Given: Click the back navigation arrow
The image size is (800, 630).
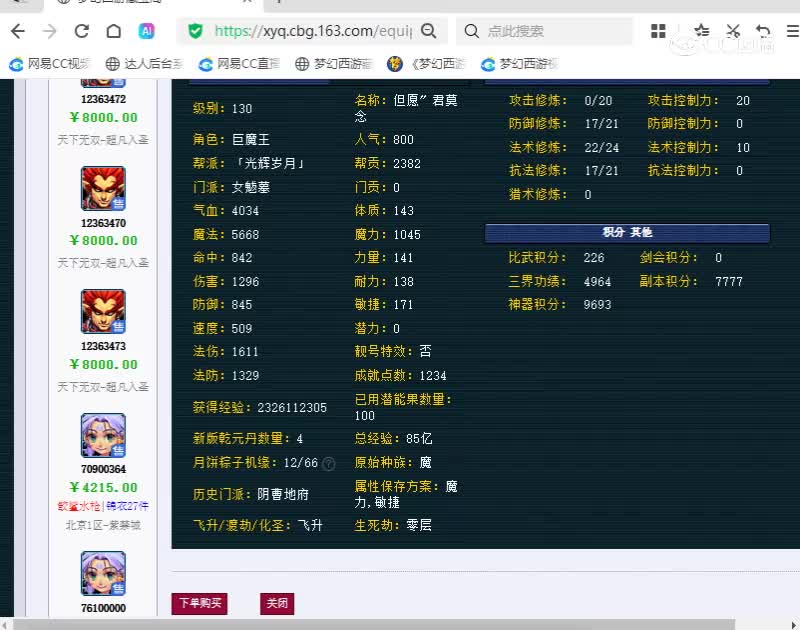Looking at the screenshot, I should point(18,31).
